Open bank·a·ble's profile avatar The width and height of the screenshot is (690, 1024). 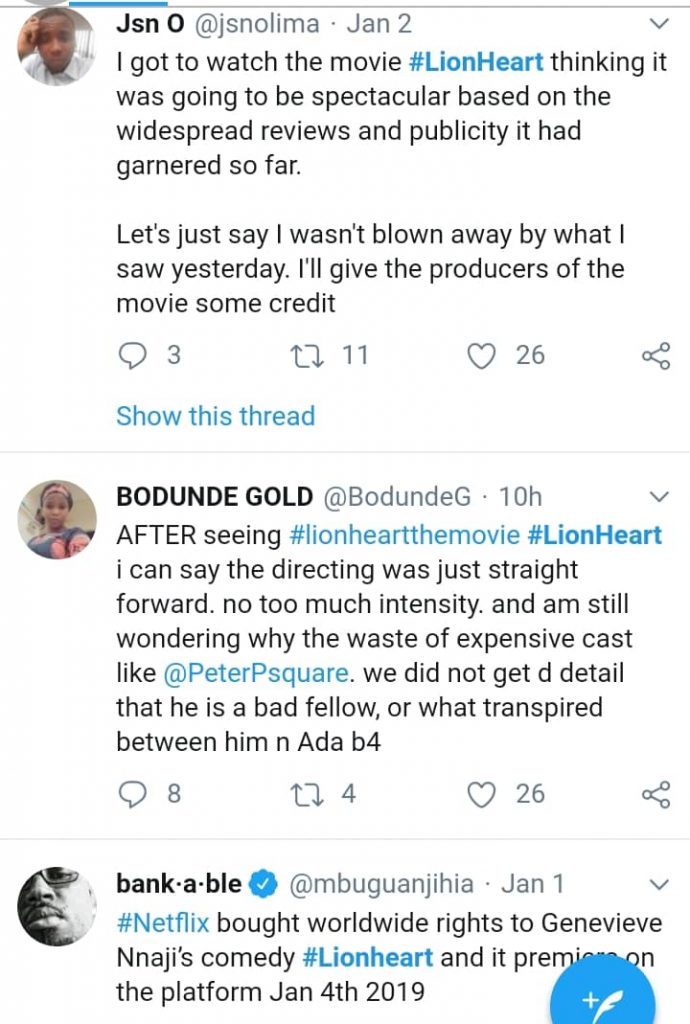(x=56, y=908)
